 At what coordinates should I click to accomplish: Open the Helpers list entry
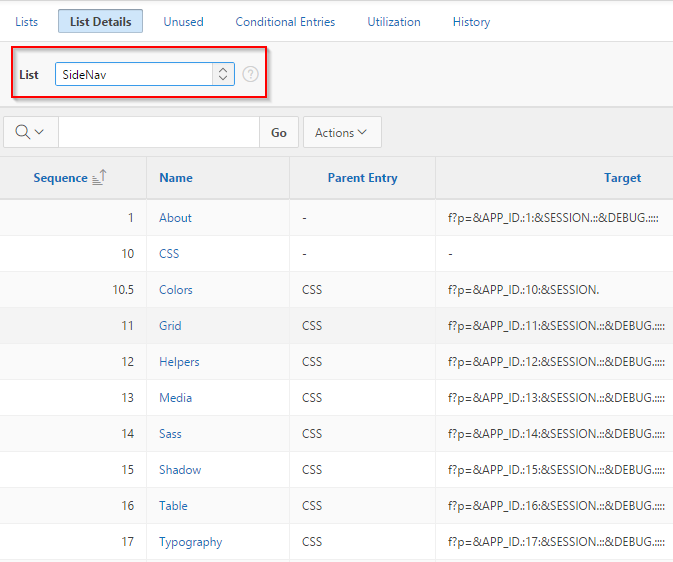[179, 362]
